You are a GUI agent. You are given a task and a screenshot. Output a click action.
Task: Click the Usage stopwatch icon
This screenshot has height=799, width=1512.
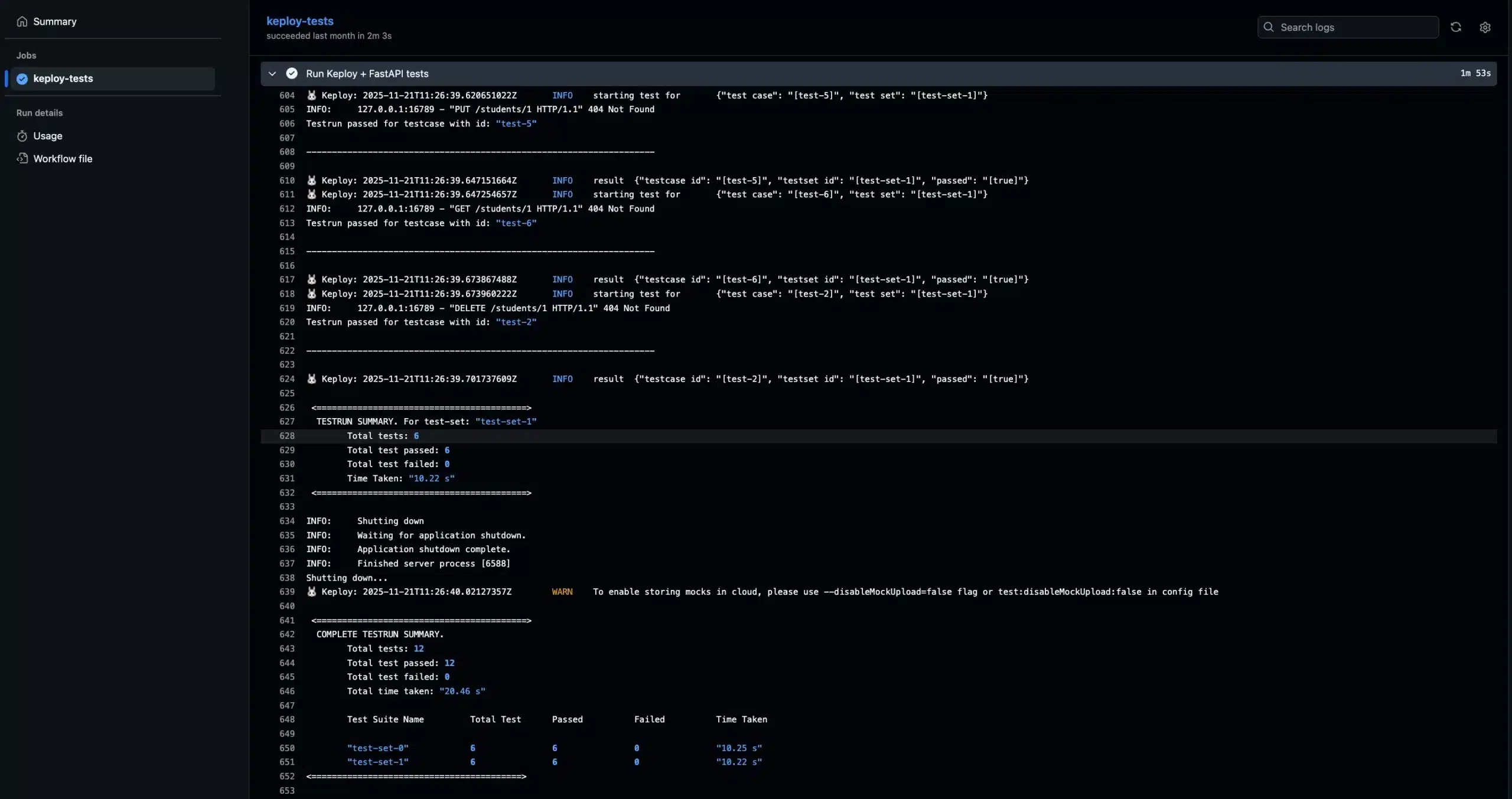tap(22, 136)
